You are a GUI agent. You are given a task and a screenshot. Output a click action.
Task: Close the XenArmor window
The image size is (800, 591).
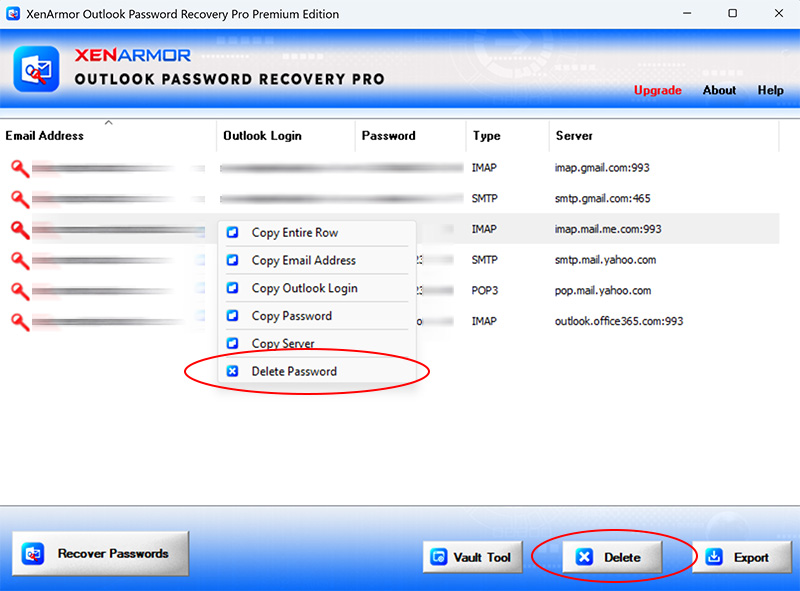[779, 13]
